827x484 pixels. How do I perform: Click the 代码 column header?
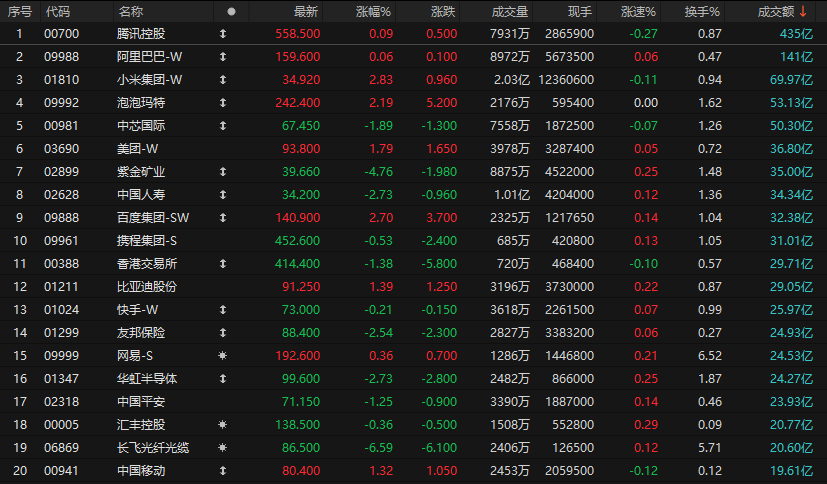point(58,12)
